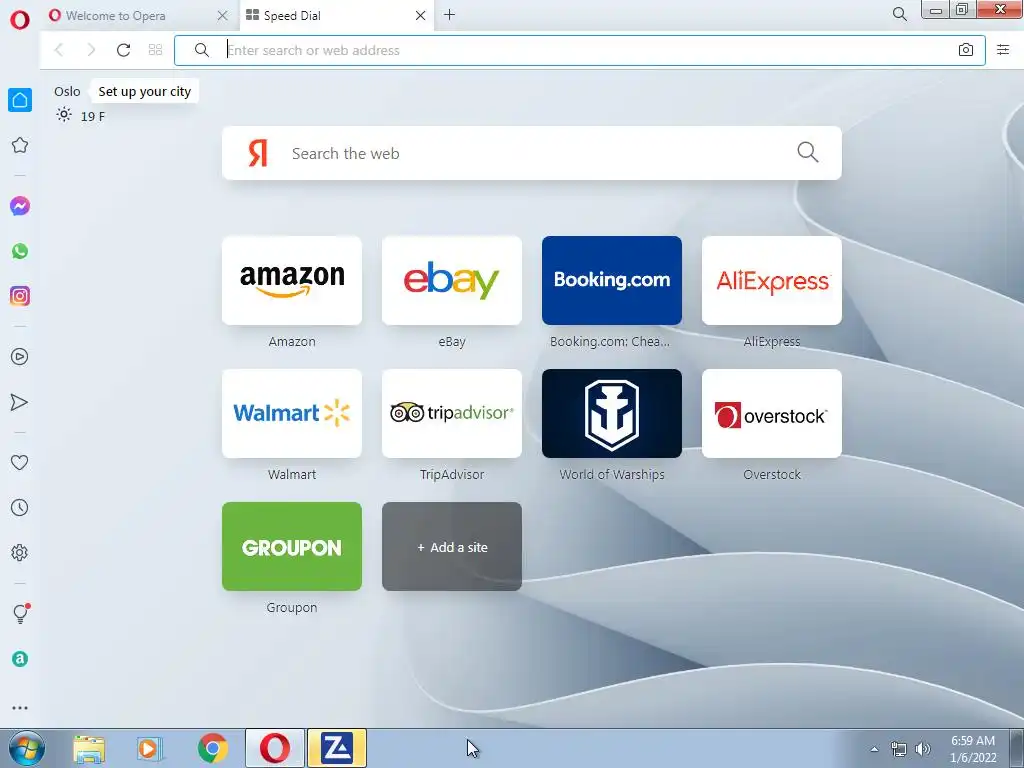Click the Opera taskbar button
The image size is (1024, 768).
[x=275, y=748]
